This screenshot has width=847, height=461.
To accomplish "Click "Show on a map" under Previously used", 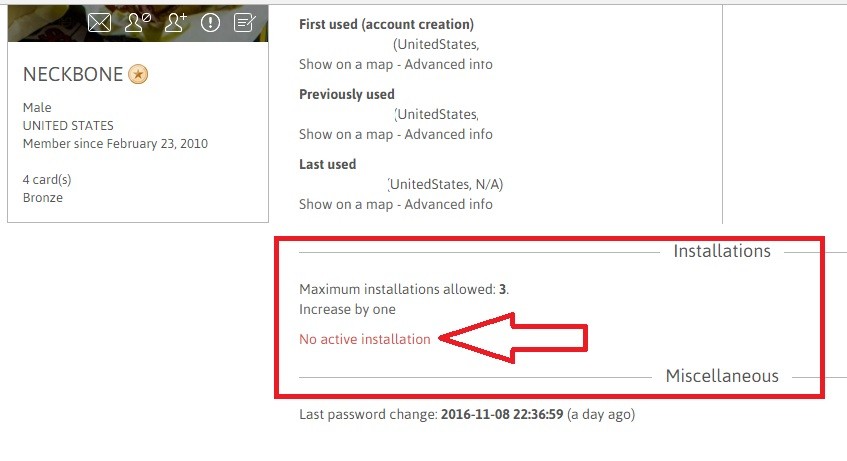I will pyautogui.click(x=346, y=134).
